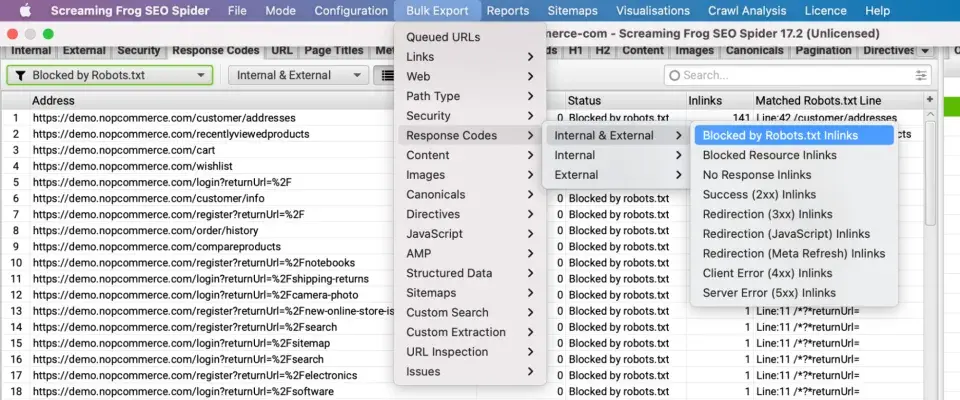The image size is (960, 400).
Task: Switch to the External tab
Action: (84, 51)
